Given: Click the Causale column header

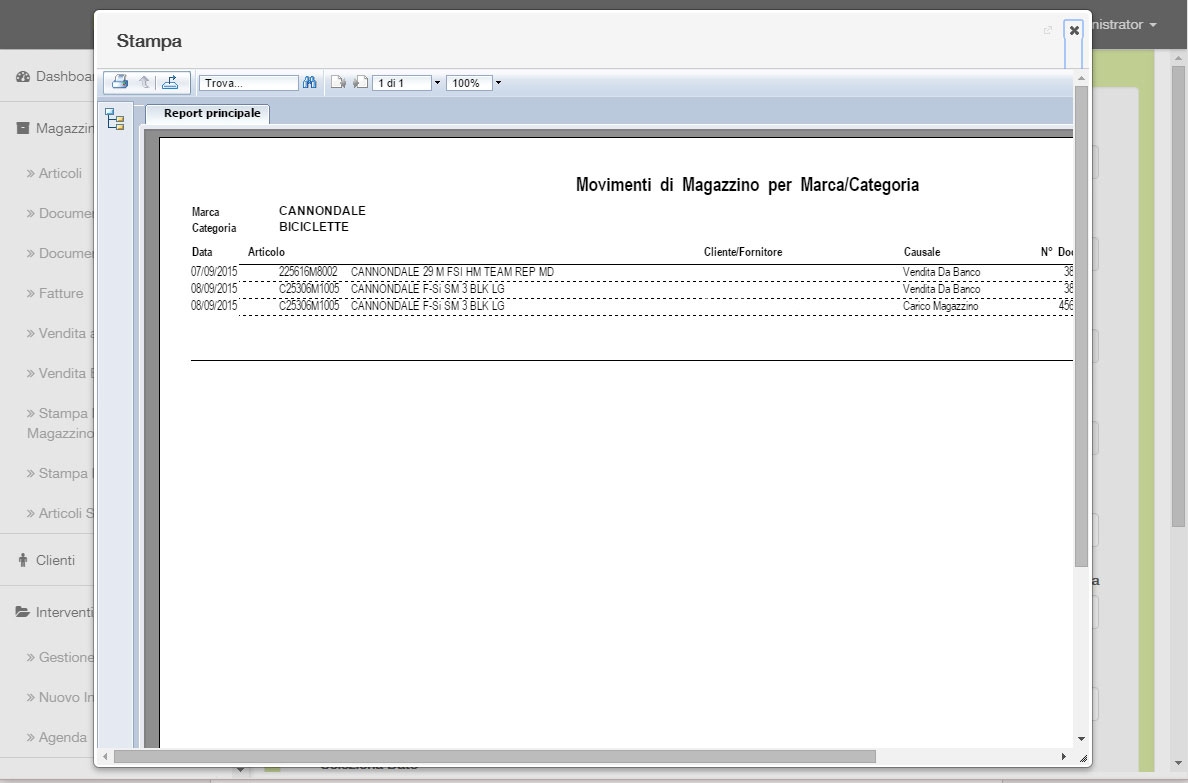Looking at the screenshot, I should pyautogui.click(x=921, y=252).
